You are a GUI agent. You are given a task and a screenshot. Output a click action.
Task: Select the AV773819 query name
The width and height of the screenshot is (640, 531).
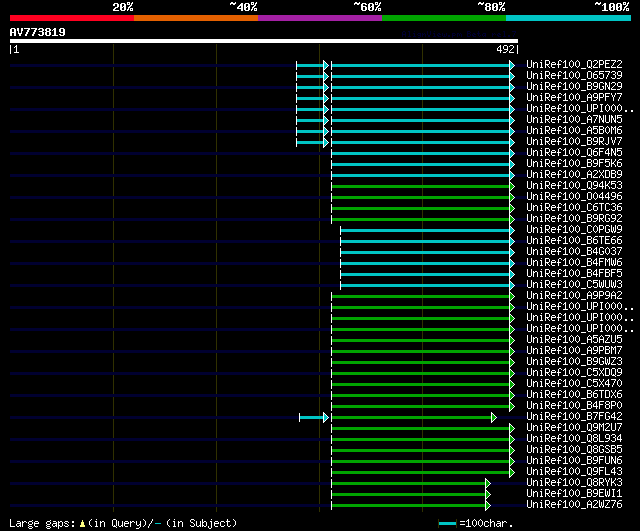[x=38, y=32]
